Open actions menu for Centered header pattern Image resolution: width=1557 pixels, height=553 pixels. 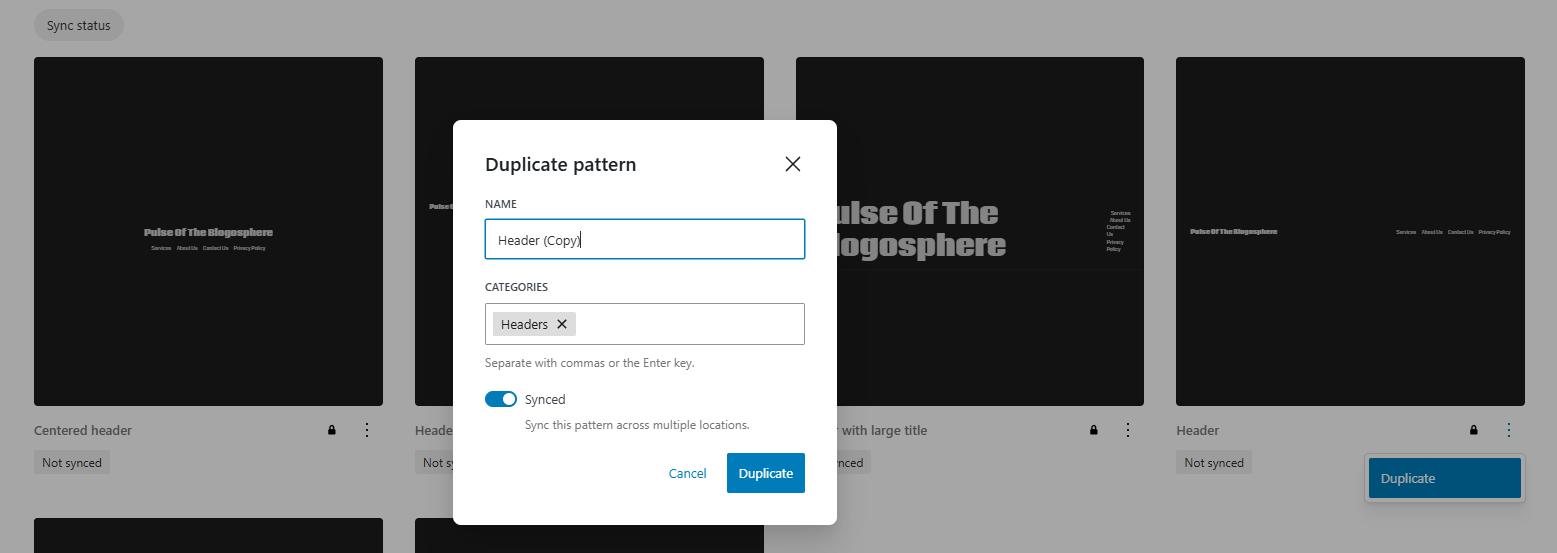pyautogui.click(x=366, y=430)
